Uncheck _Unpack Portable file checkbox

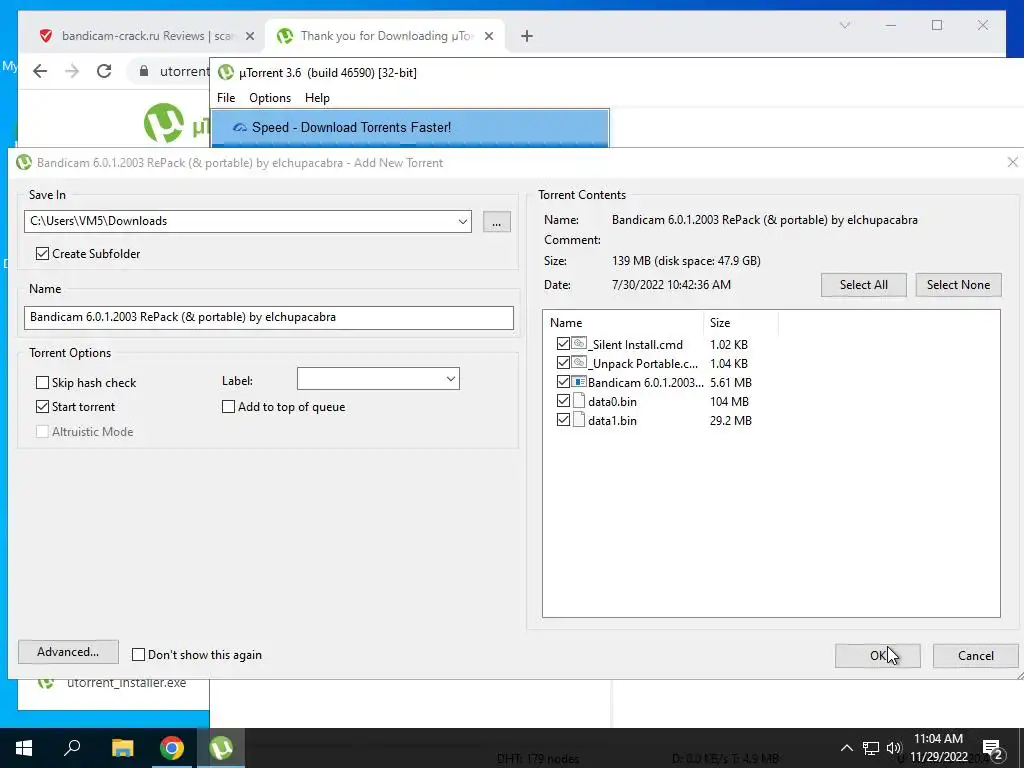(x=563, y=362)
